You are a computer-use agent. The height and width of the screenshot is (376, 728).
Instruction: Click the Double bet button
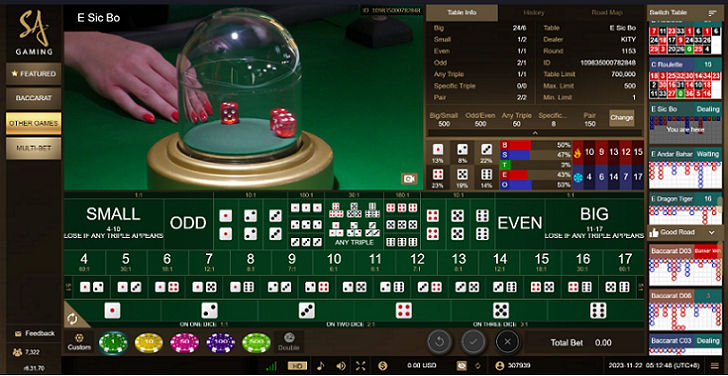(x=289, y=342)
